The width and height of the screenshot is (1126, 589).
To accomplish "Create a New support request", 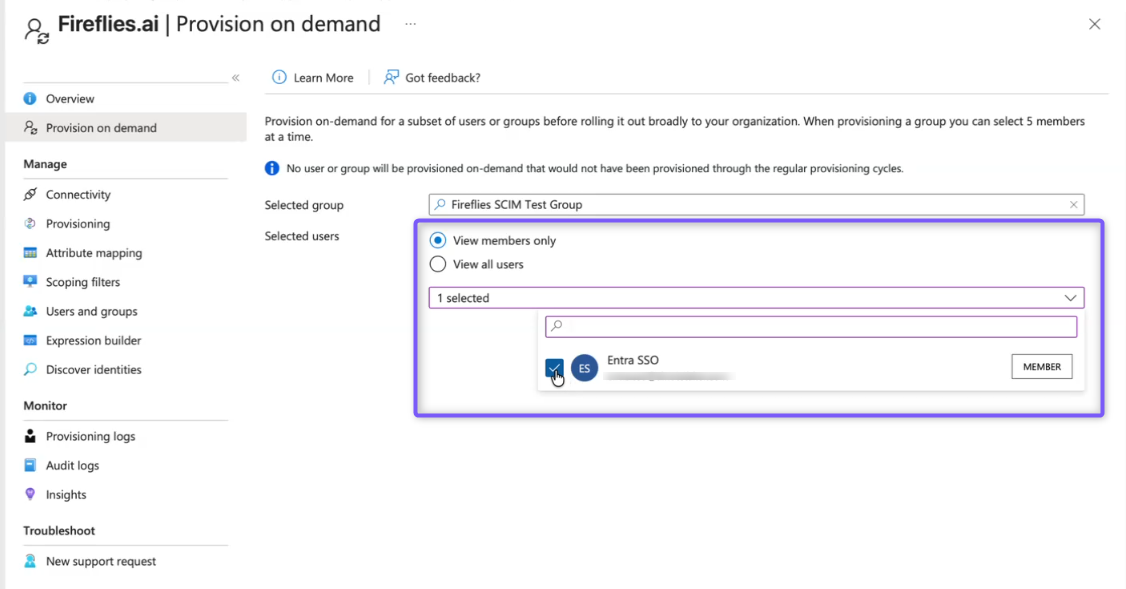I will pos(101,562).
